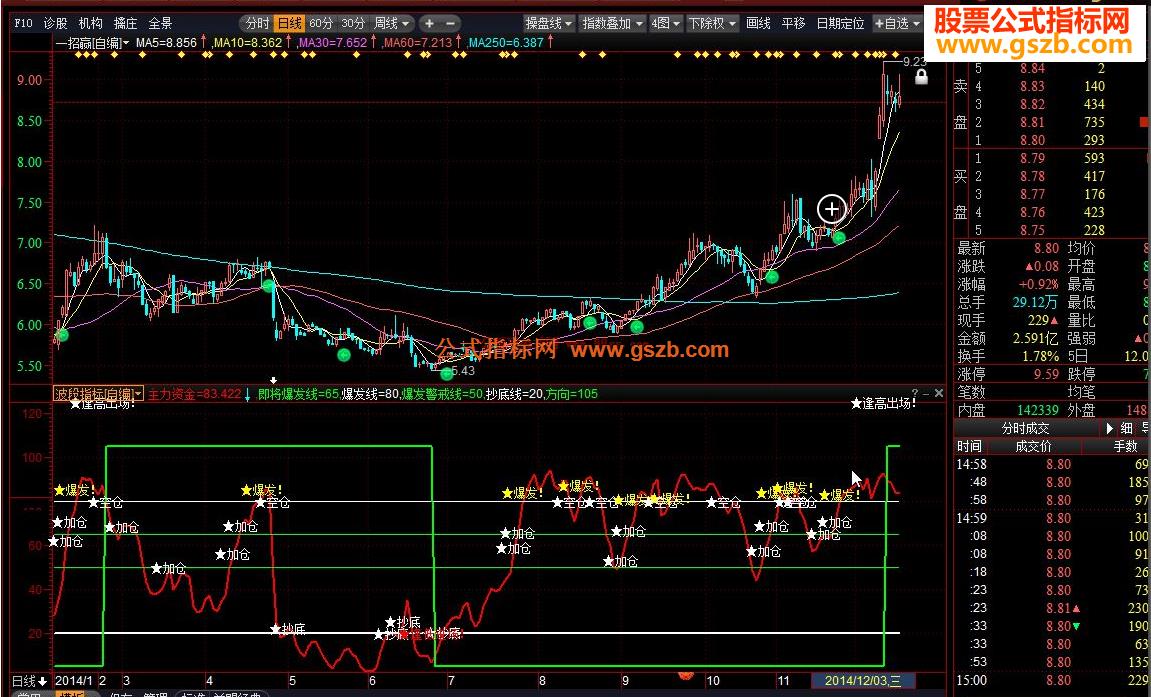Click the 细 detail button beside 分时成交

(1126, 428)
